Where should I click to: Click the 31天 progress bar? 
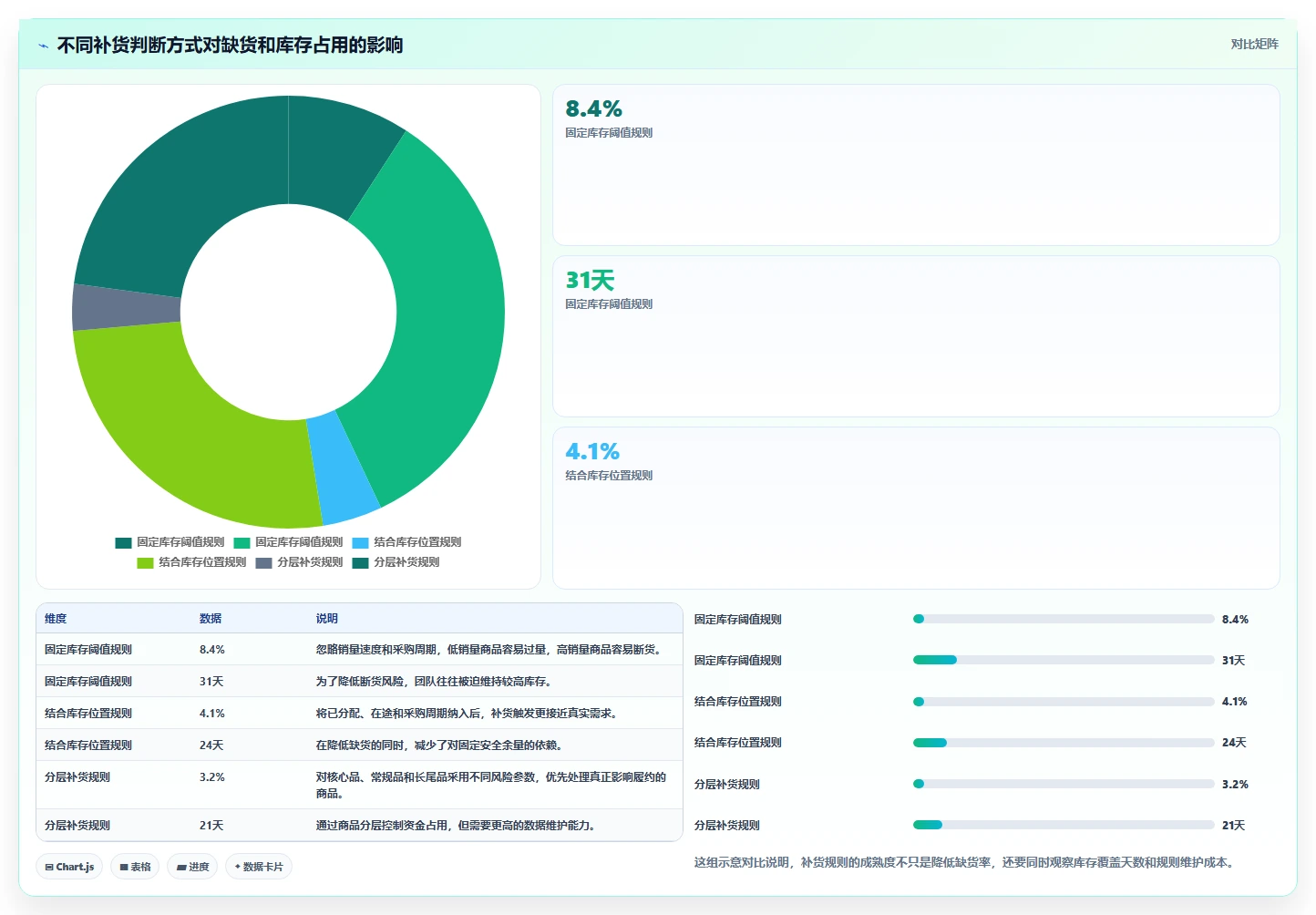click(1064, 660)
